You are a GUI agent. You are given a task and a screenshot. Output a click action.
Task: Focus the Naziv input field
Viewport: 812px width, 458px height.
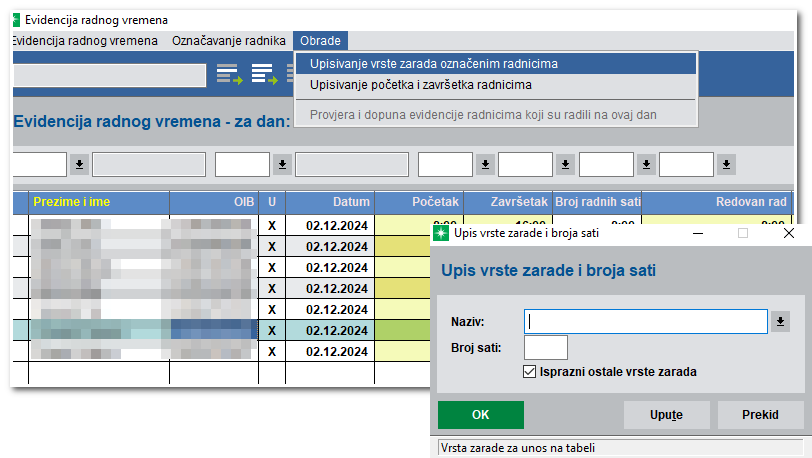645,321
